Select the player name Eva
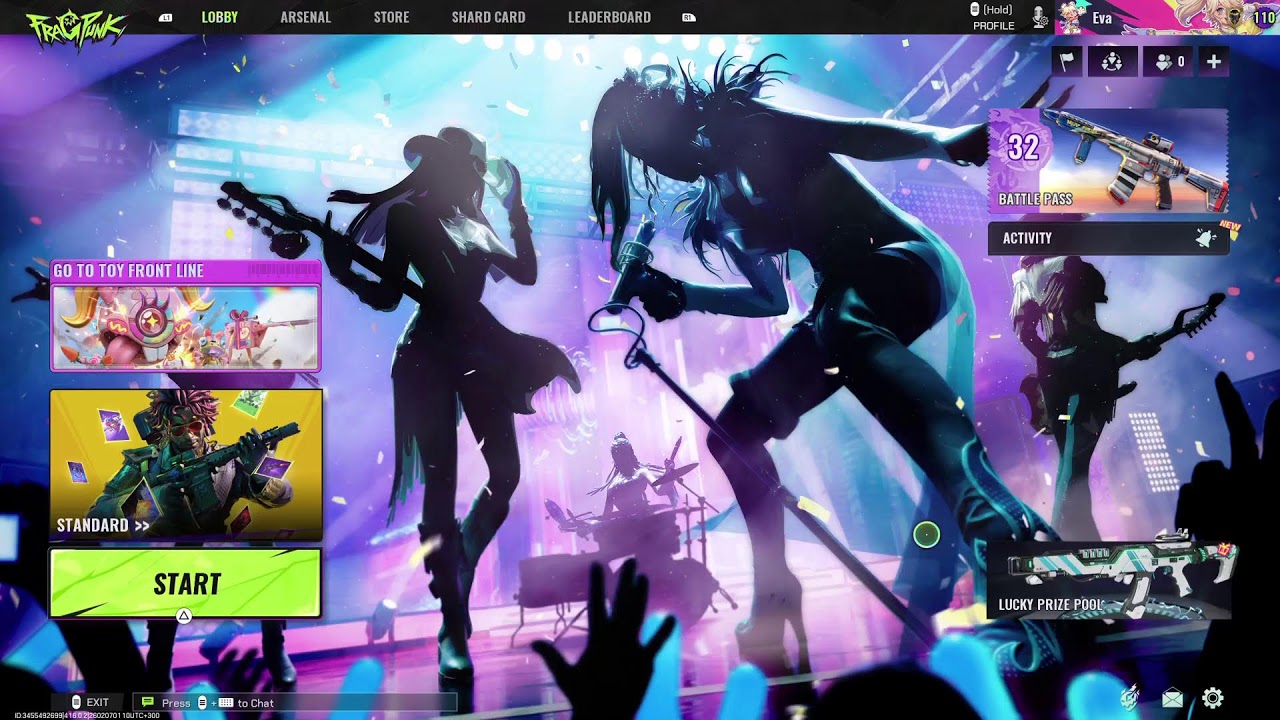Viewport: 1280px width, 720px height. click(x=1102, y=18)
